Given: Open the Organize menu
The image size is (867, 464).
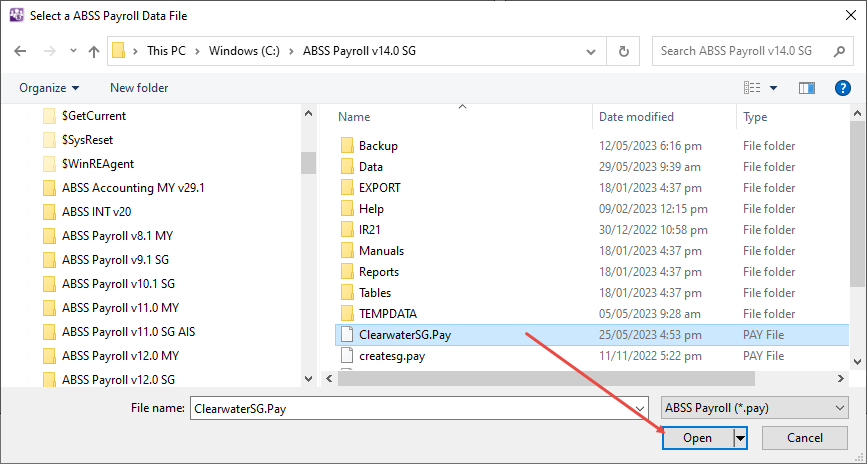Looking at the screenshot, I should 49,88.
